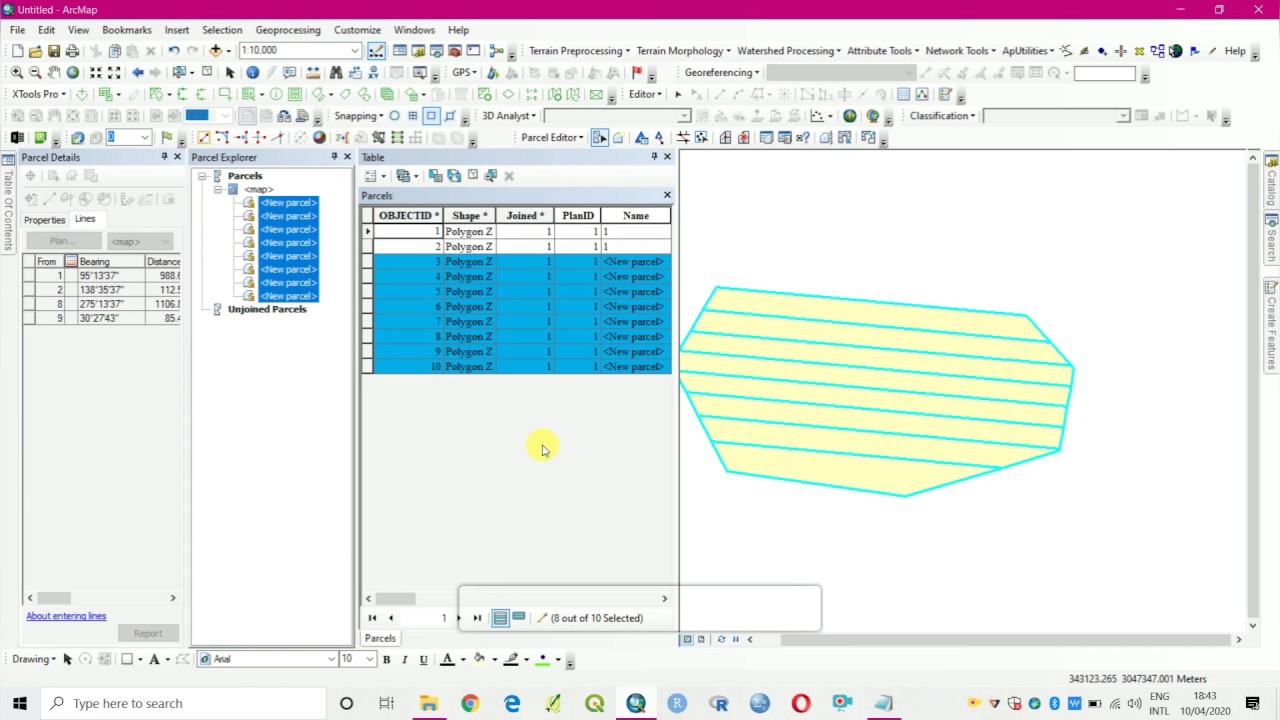
Task: Toggle Edge Snapping button
Action: (x=450, y=116)
